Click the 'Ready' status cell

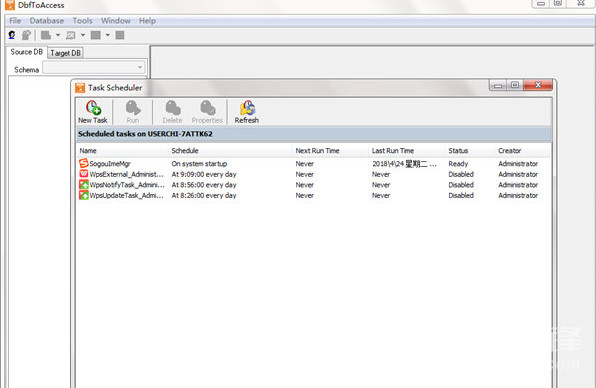(458, 164)
